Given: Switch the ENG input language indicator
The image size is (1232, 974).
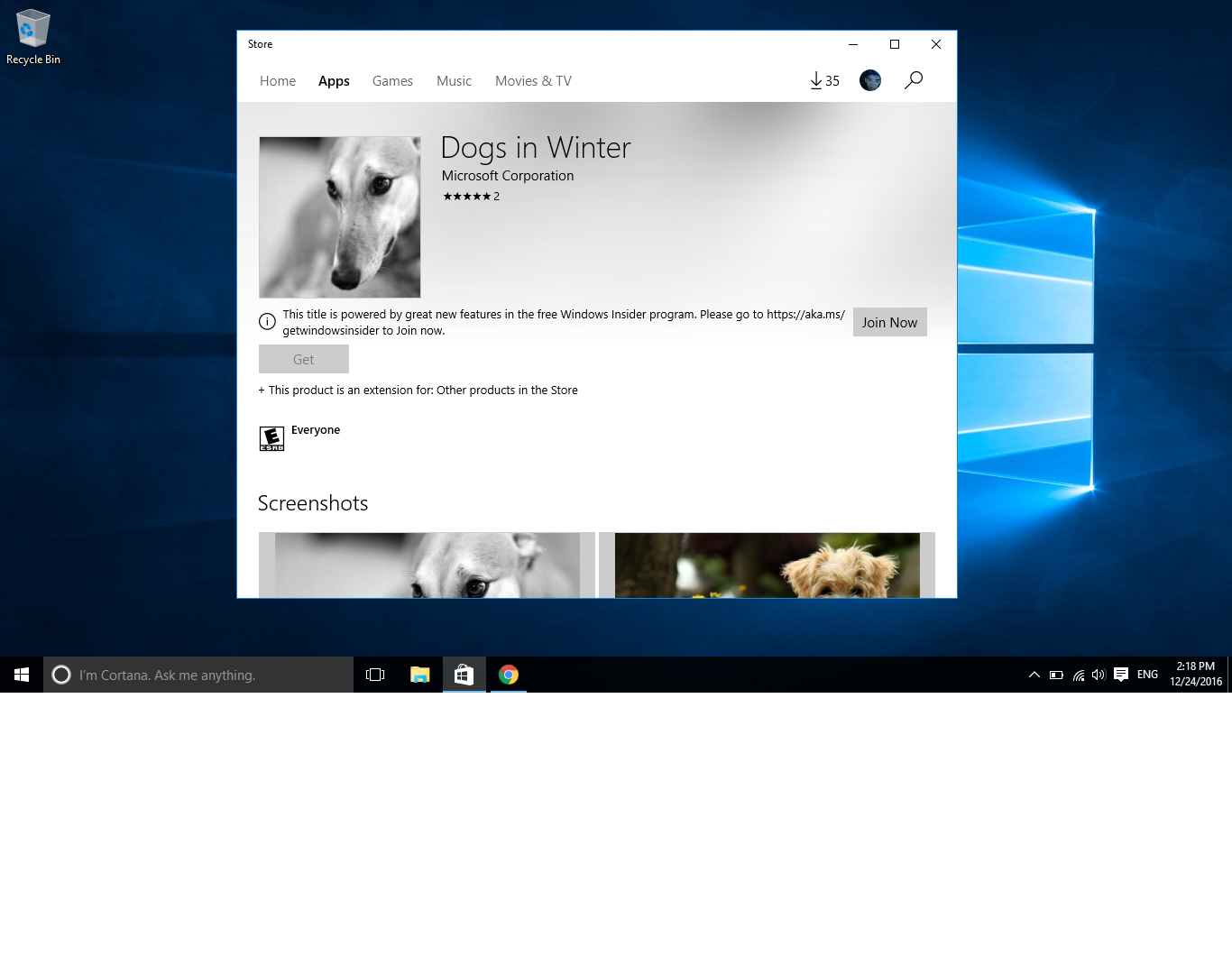Looking at the screenshot, I should tap(1147, 675).
